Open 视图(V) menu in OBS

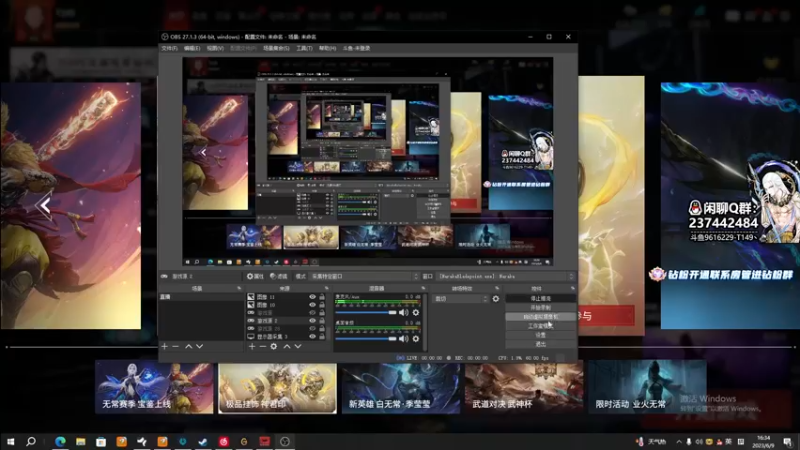point(215,48)
